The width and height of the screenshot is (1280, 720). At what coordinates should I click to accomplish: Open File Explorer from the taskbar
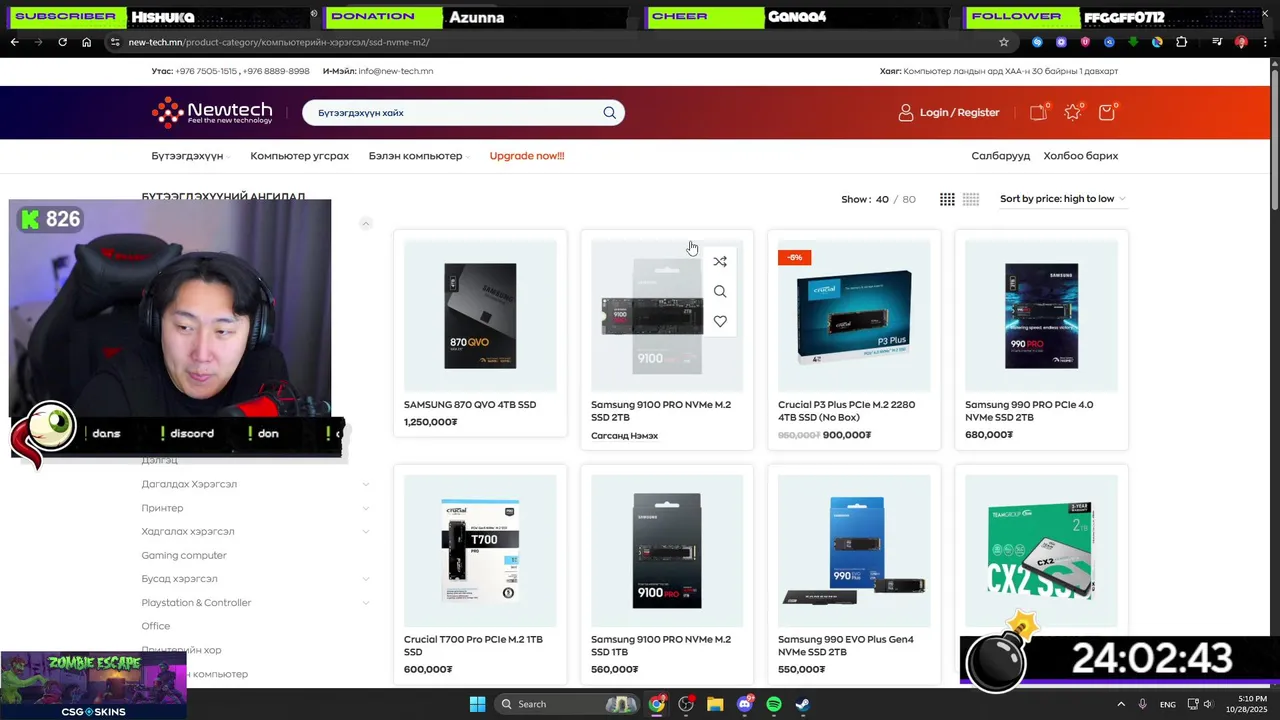pyautogui.click(x=715, y=704)
